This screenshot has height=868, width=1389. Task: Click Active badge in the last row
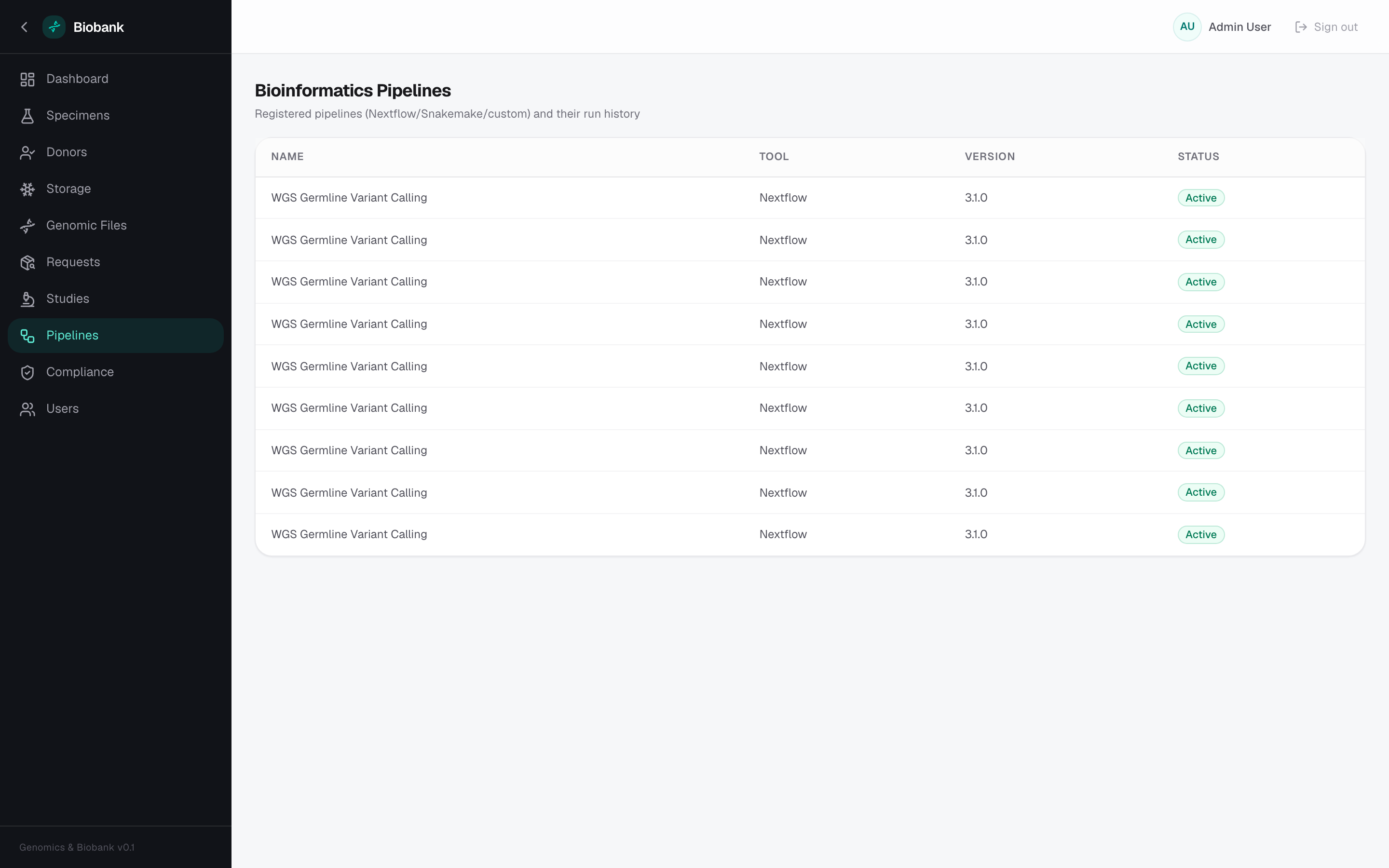click(1201, 534)
